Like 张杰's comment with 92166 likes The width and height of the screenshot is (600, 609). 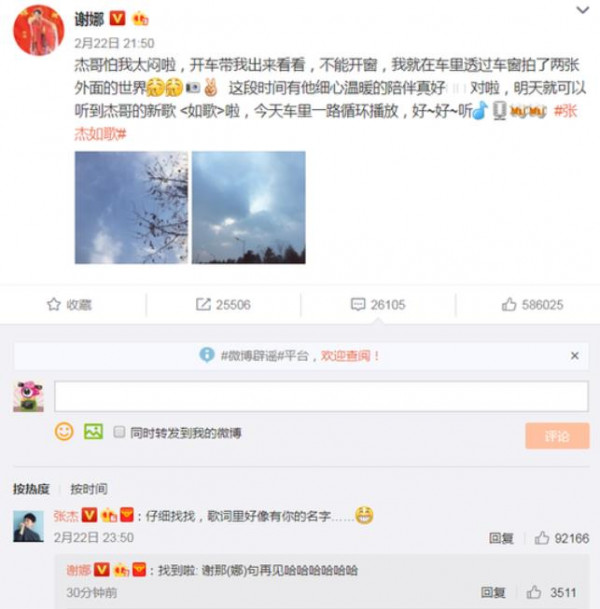[542, 538]
